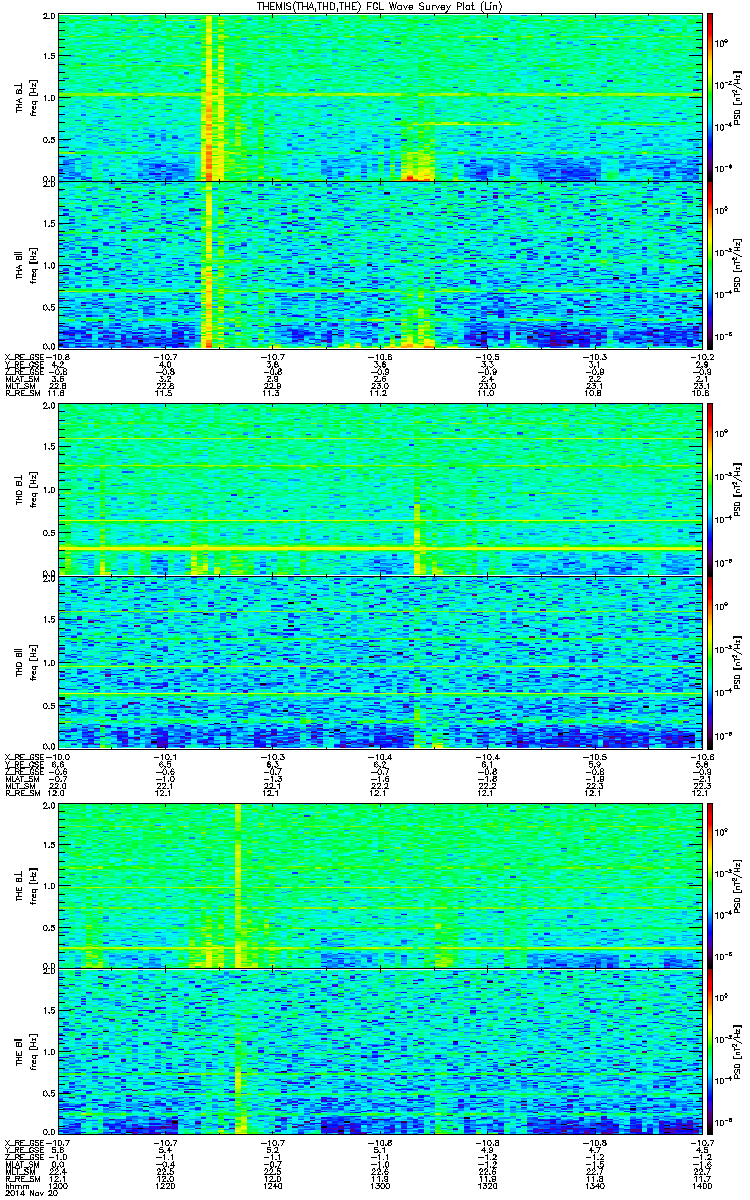The image size is (750, 1200).
Task: Click the MLAT_SM row label under THE panels
Action: [x=23, y=1167]
